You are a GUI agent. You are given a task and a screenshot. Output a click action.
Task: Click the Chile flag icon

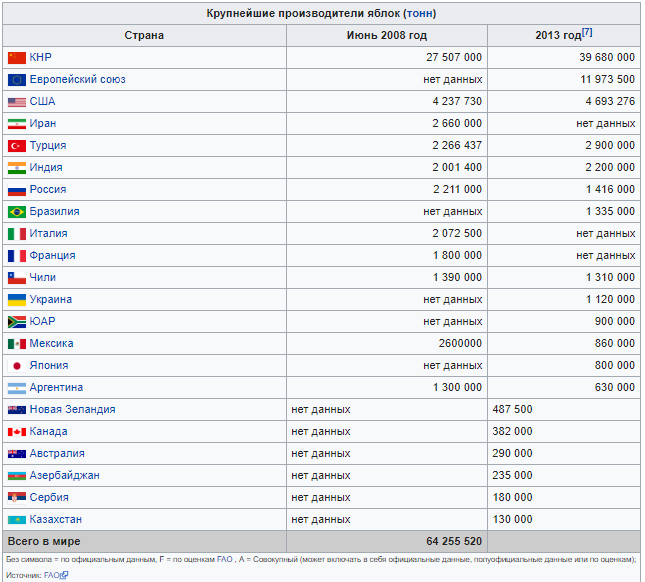[x=17, y=278]
